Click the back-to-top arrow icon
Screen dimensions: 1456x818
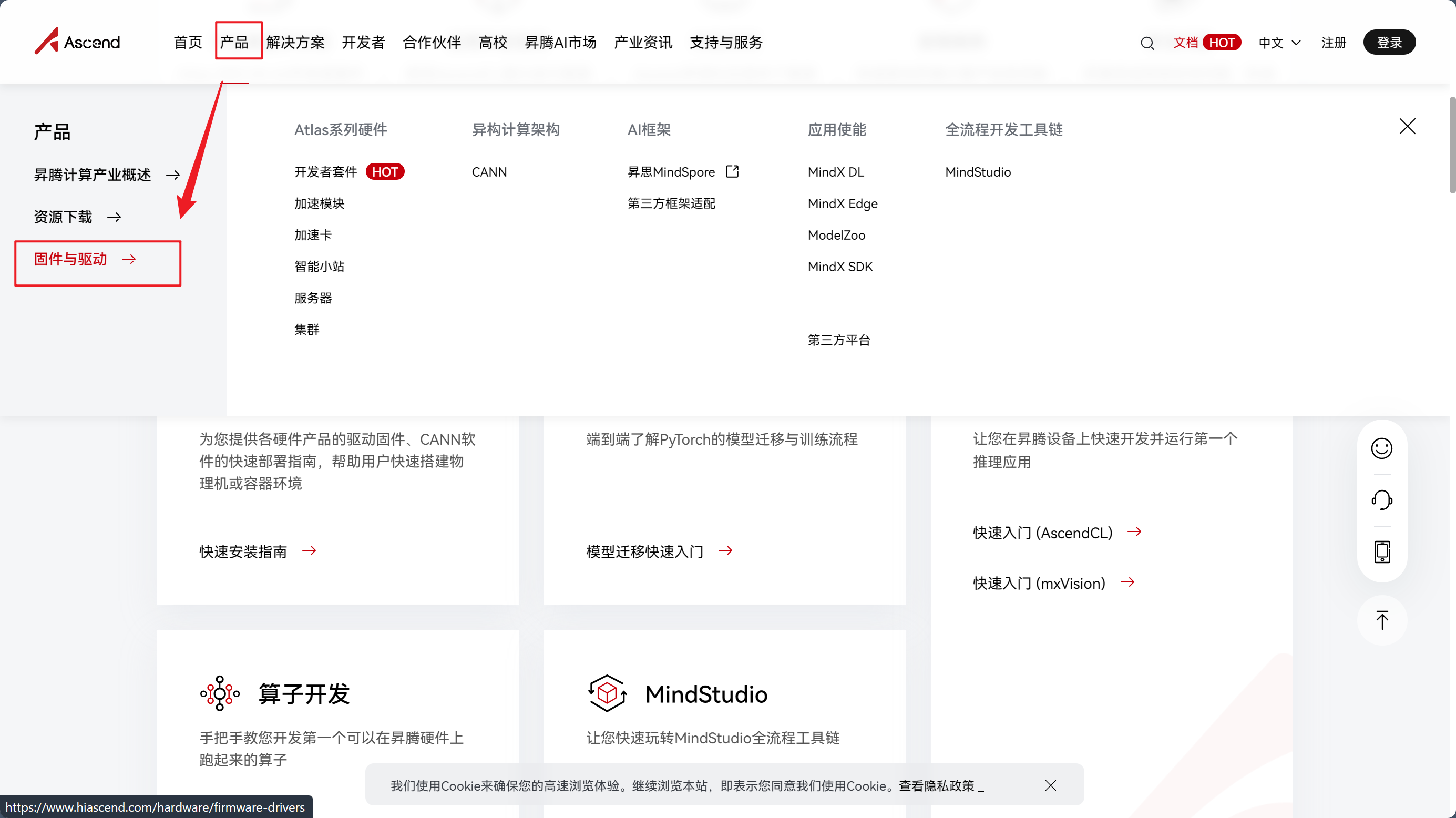coord(1381,620)
